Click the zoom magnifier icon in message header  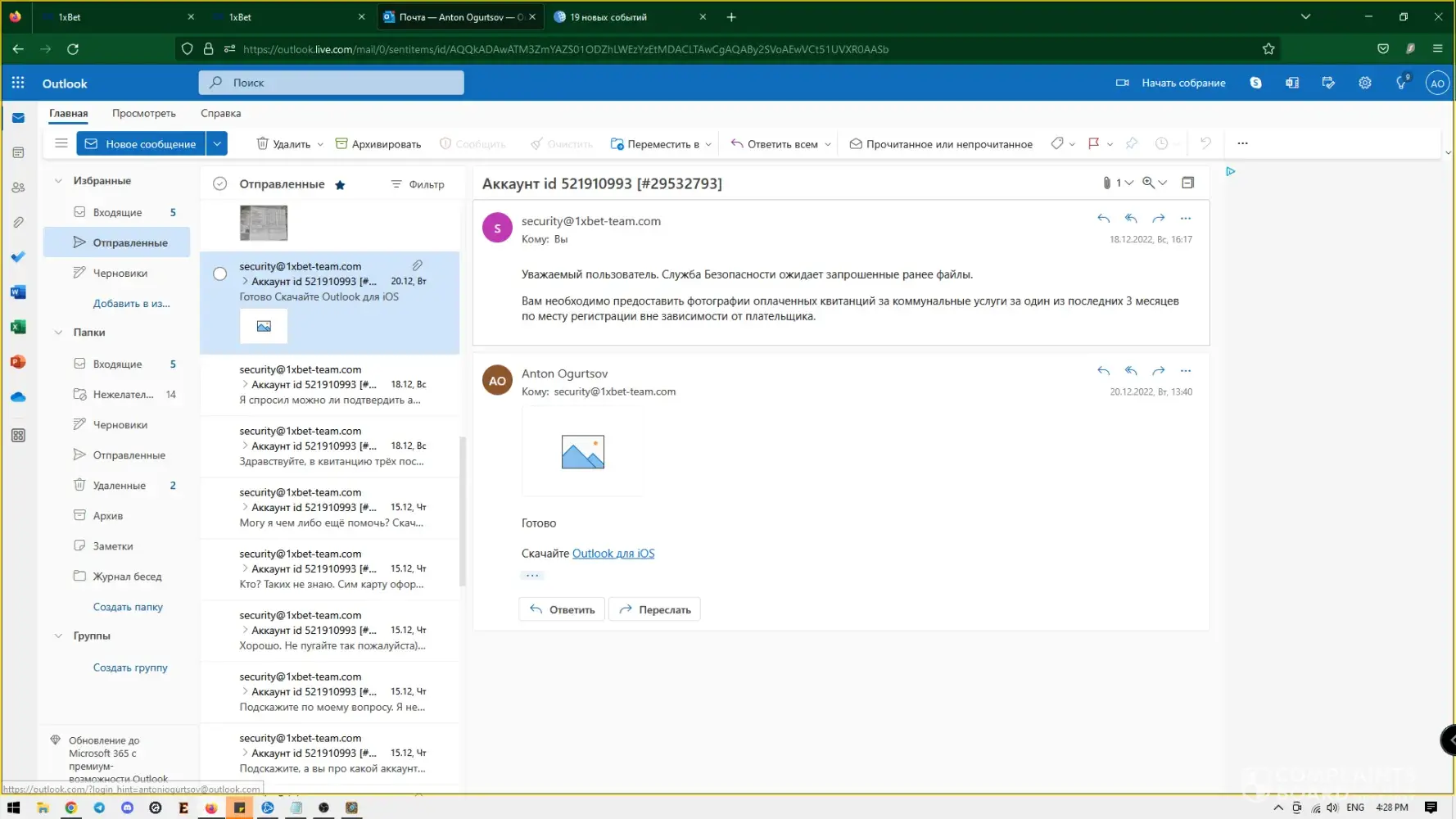click(1149, 183)
